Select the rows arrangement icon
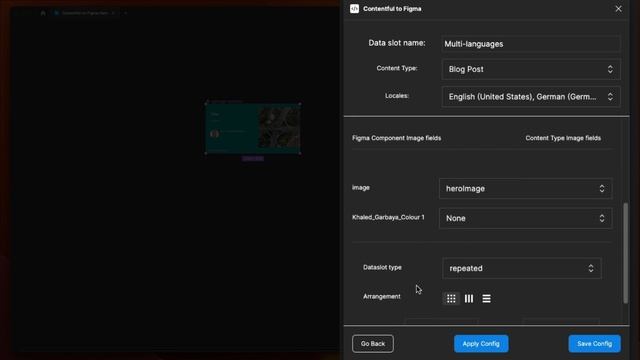The width and height of the screenshot is (640, 360). [486, 298]
